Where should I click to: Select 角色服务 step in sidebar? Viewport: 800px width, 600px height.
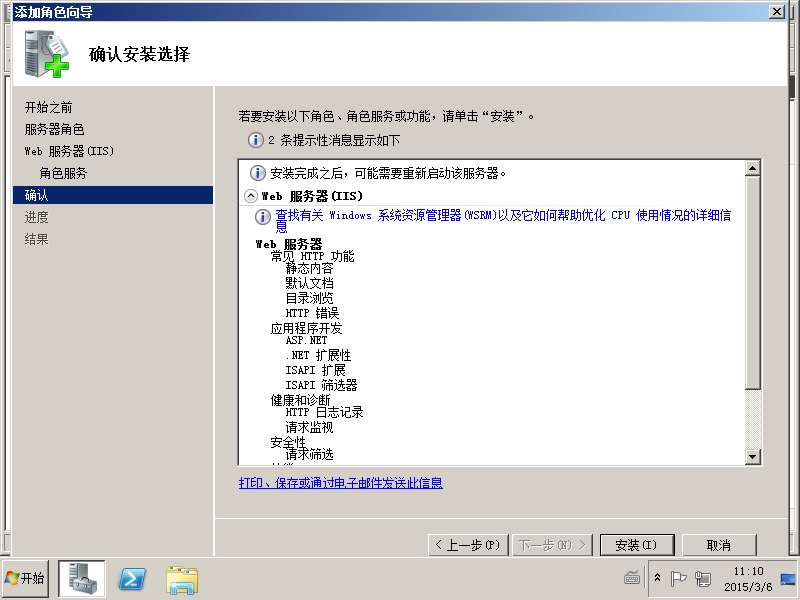click(x=63, y=173)
